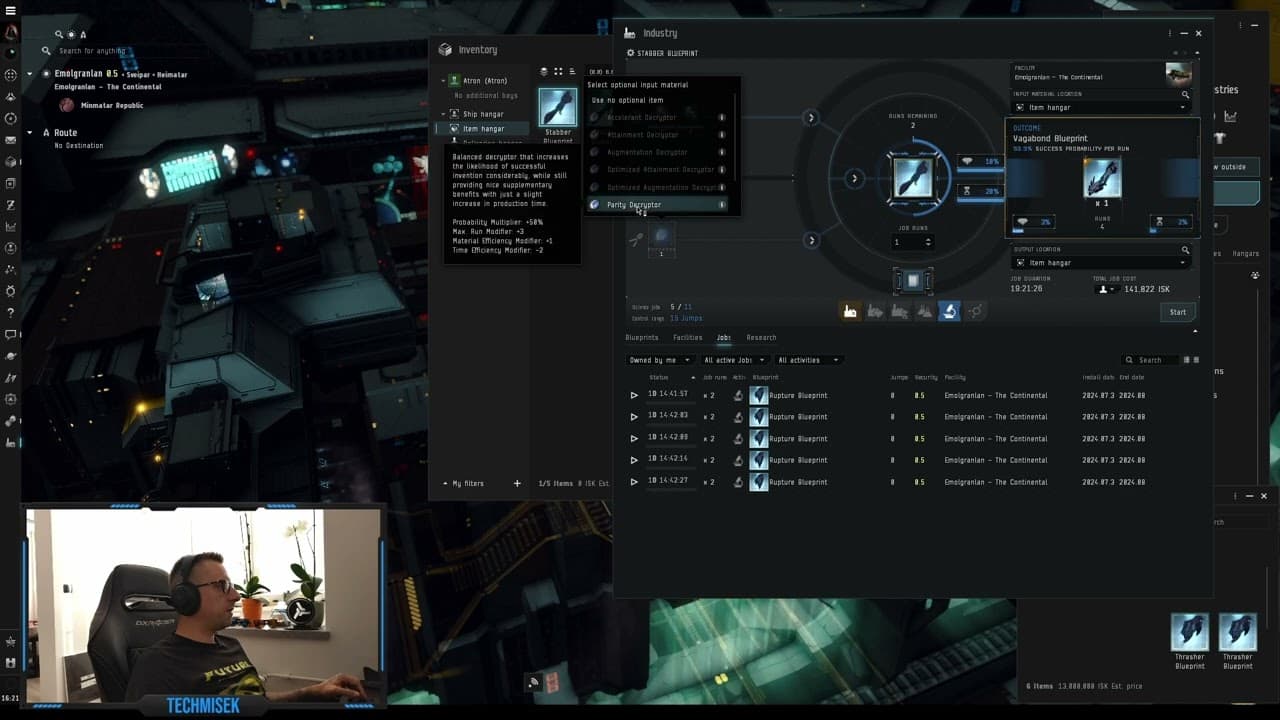This screenshot has width=1280, height=720.
Task: Click the 10% material efficiency bar
Action: 981,161
